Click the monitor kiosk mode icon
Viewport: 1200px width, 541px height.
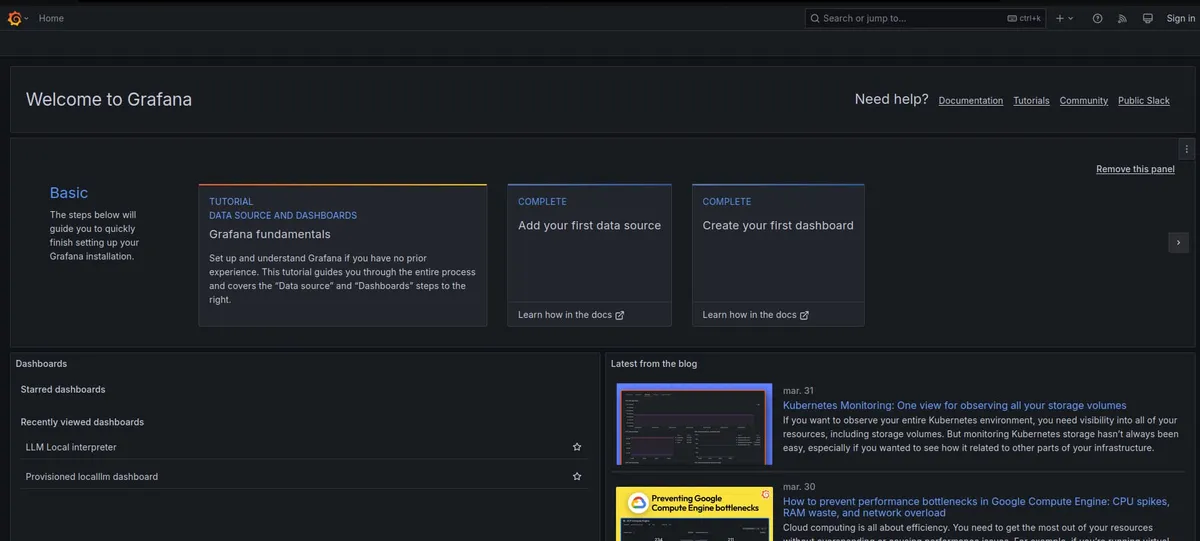tap(1147, 18)
